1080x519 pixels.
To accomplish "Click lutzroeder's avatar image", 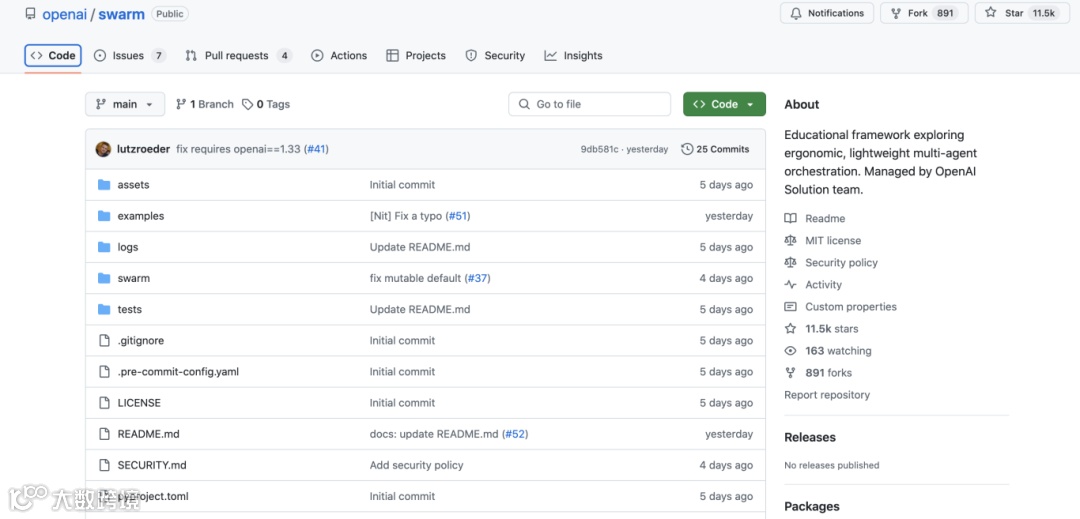I will pyautogui.click(x=103, y=149).
